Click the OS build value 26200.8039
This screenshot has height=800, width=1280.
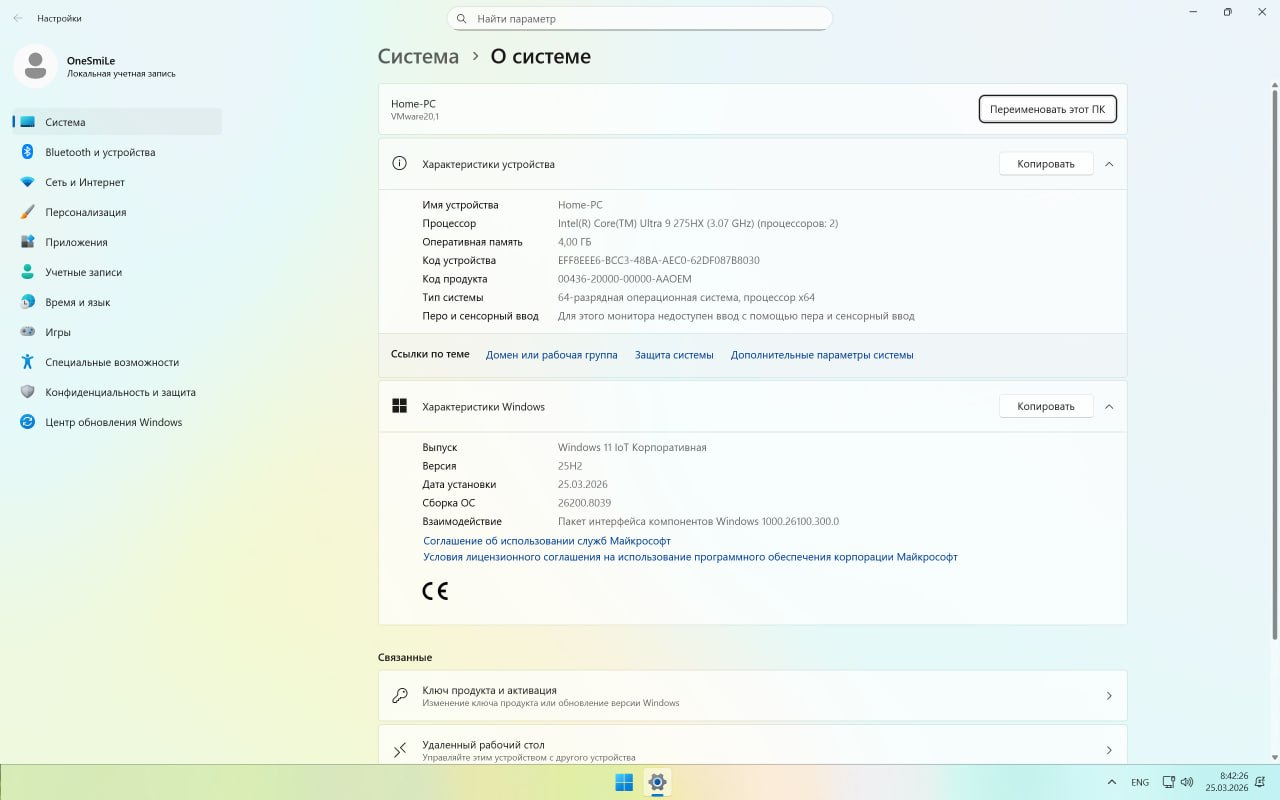click(584, 503)
